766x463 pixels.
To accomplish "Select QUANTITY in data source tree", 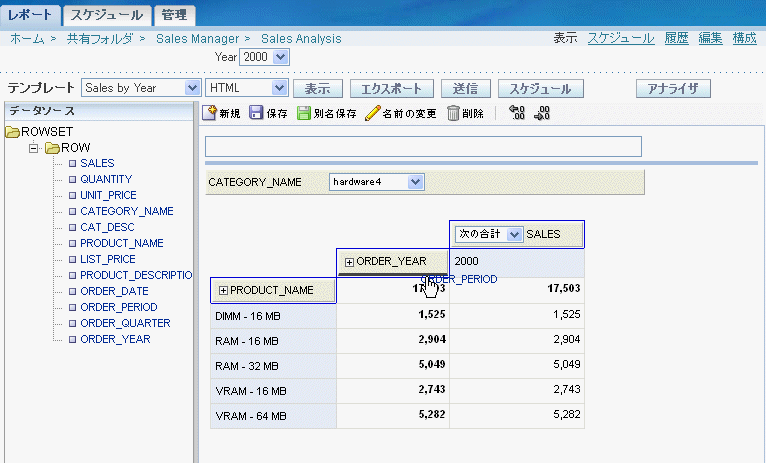I will 106,179.
